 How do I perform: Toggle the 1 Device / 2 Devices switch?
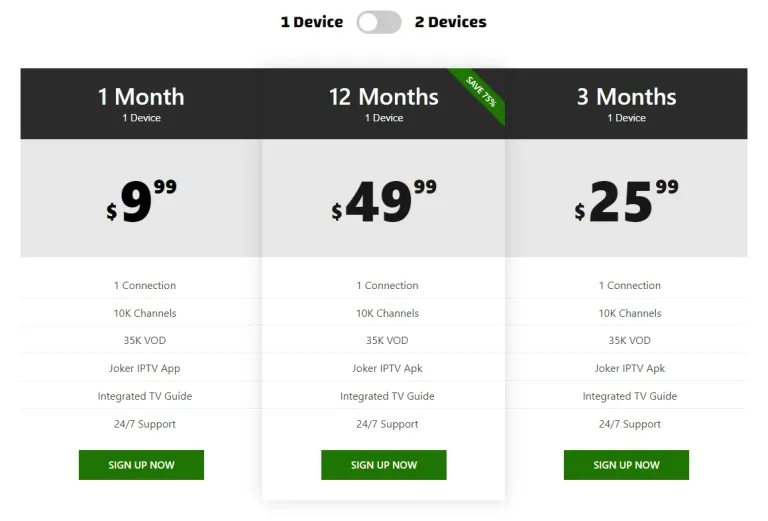click(x=379, y=22)
